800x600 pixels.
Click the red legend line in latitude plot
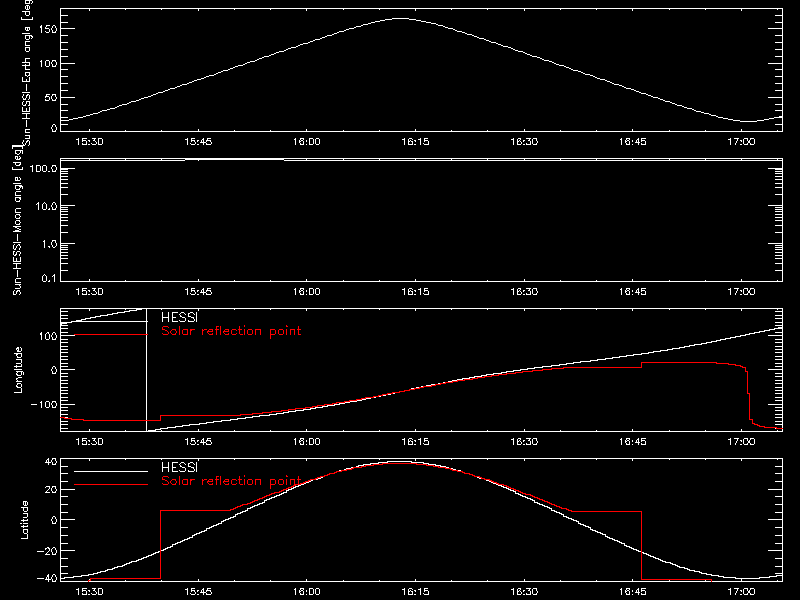[x=111, y=484]
